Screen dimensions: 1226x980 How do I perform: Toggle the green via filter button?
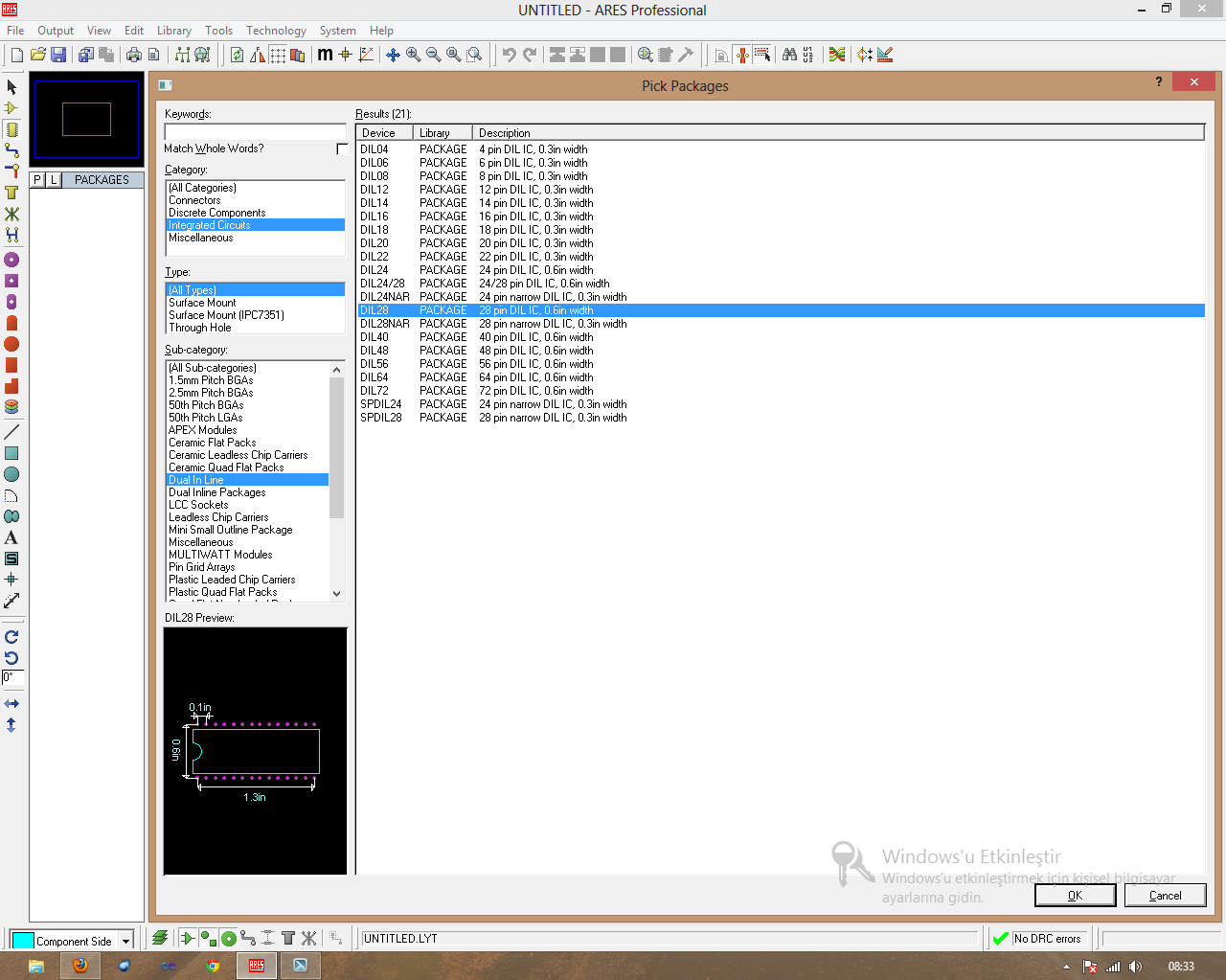click(228, 938)
